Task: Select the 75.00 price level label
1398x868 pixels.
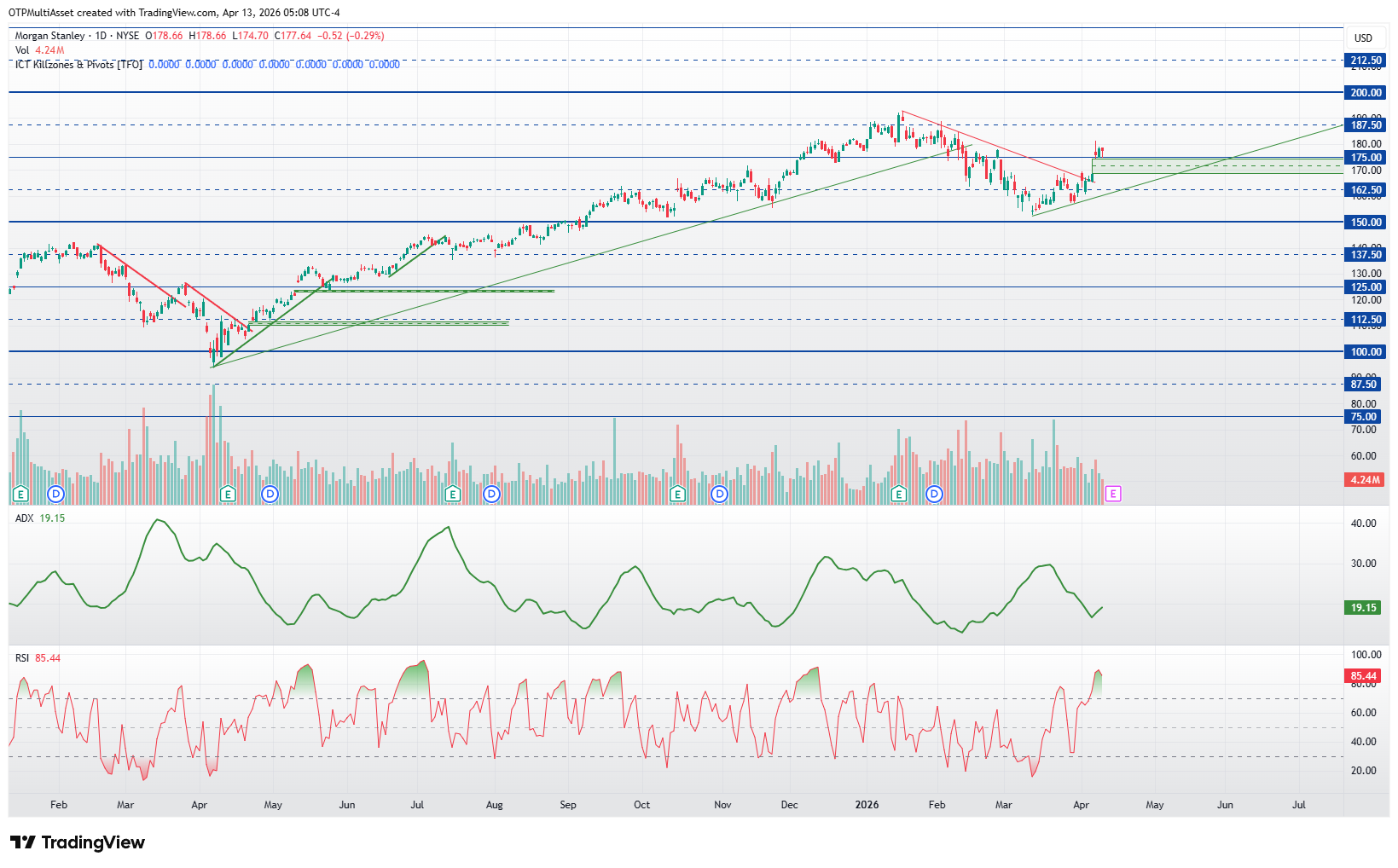Action: pos(1363,417)
